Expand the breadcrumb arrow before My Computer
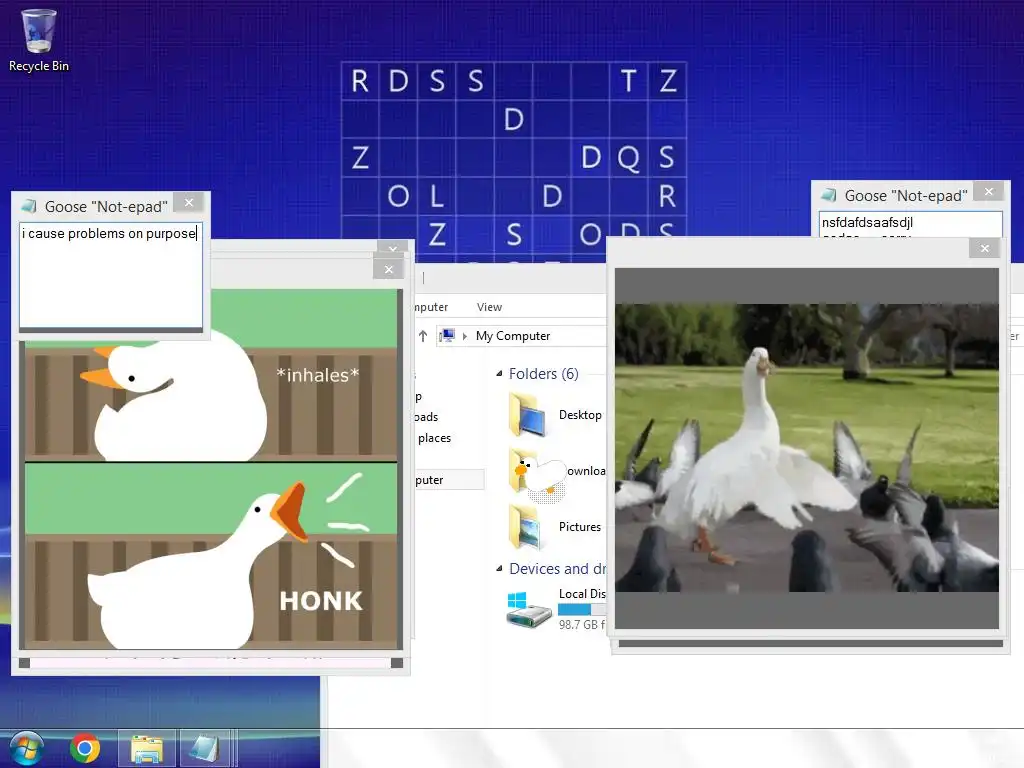Image resolution: width=1024 pixels, height=768 pixels. click(465, 336)
